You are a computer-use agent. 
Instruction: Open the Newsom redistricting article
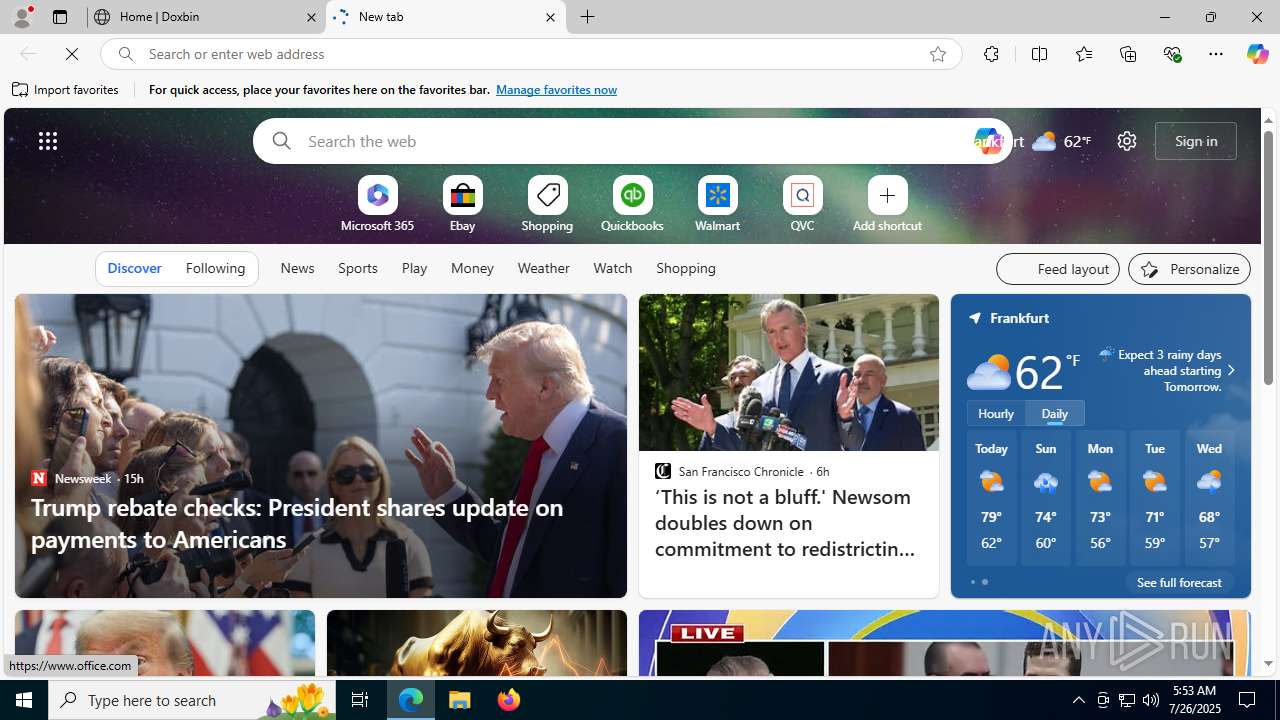784,523
